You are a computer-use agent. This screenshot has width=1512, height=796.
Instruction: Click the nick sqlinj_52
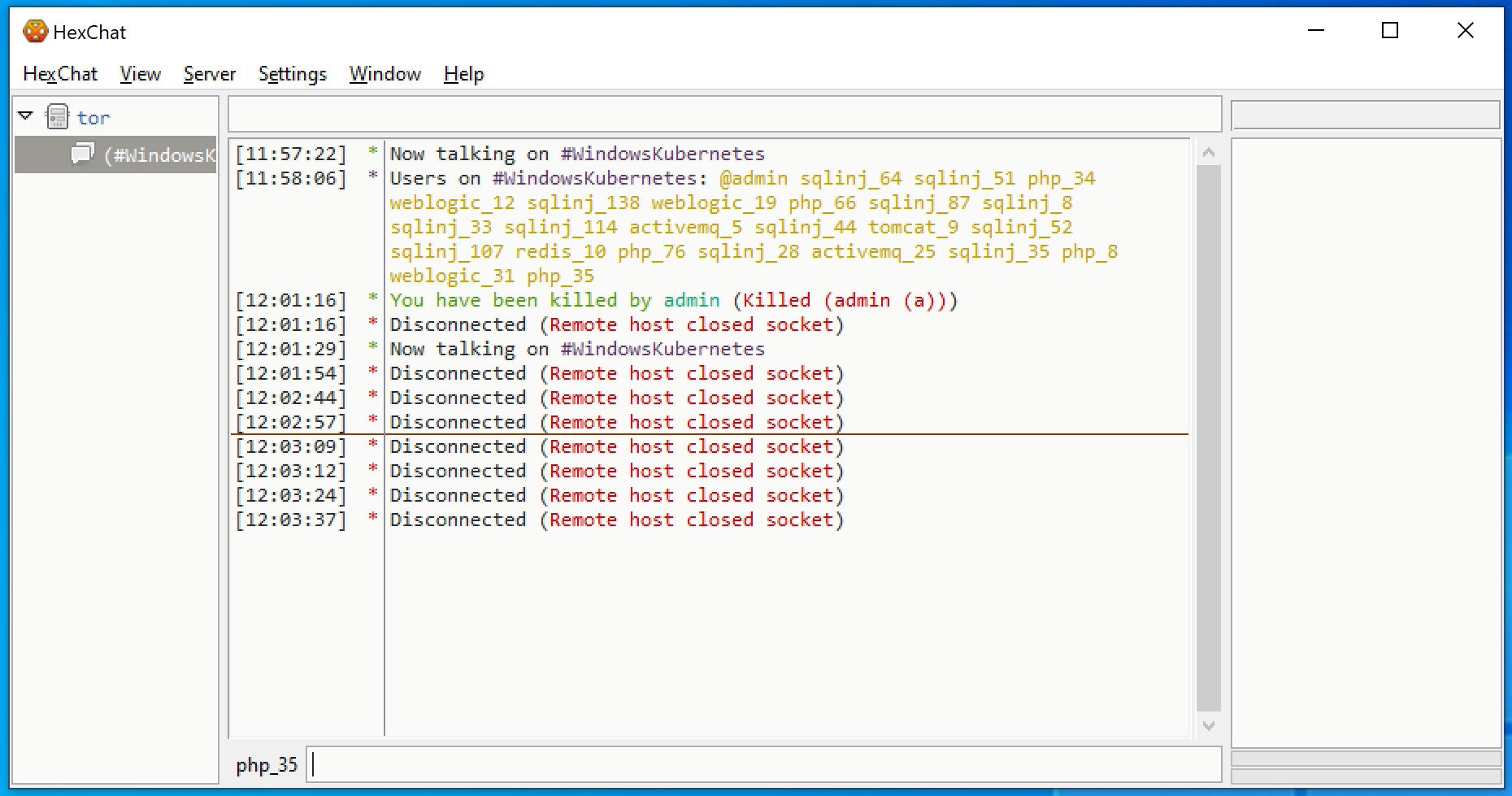coord(1022,227)
